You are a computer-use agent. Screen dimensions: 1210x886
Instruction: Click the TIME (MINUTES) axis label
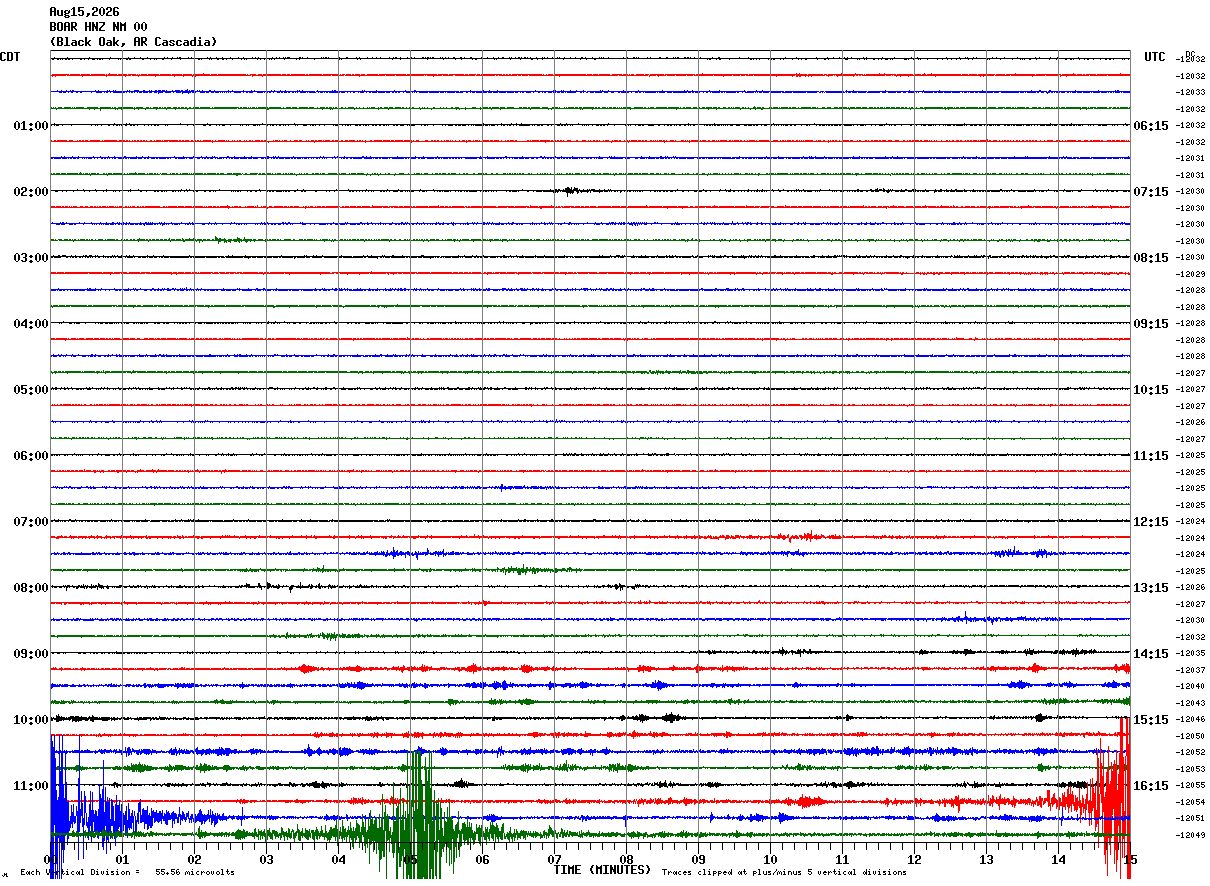tap(602, 870)
